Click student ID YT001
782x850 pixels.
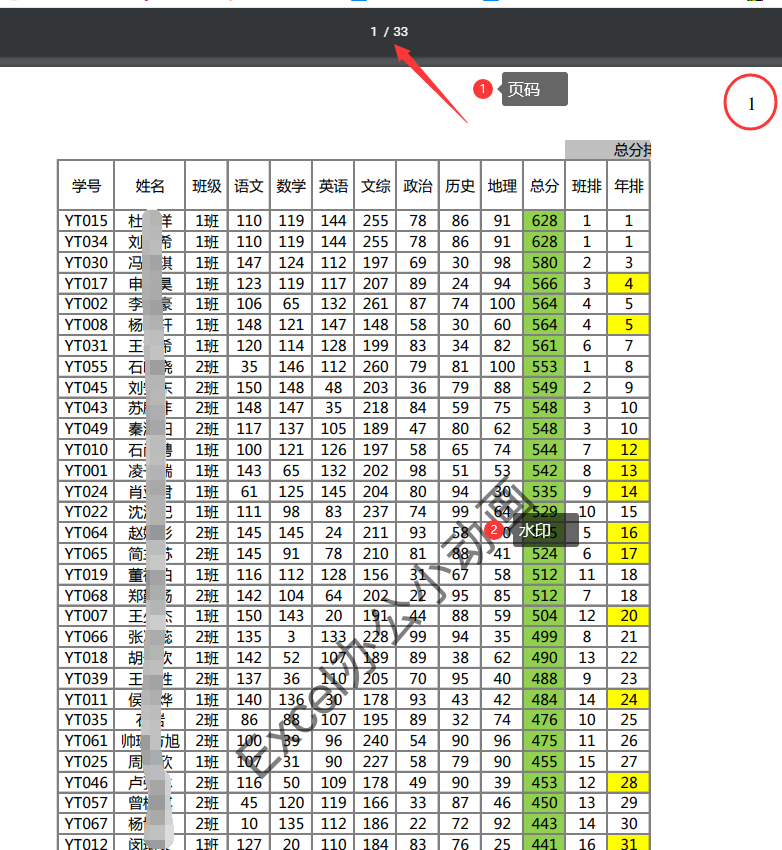86,471
